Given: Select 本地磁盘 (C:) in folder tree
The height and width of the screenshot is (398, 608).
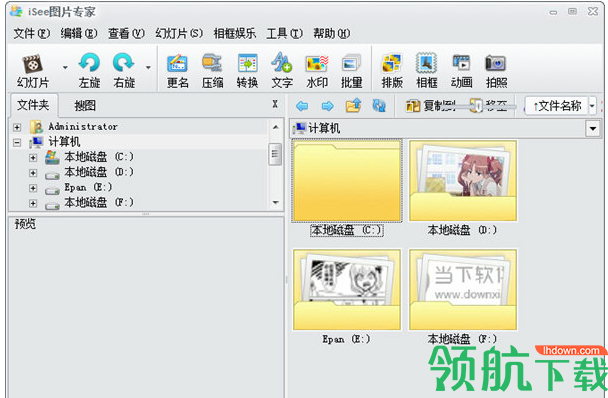Looking at the screenshot, I should 98,157.
